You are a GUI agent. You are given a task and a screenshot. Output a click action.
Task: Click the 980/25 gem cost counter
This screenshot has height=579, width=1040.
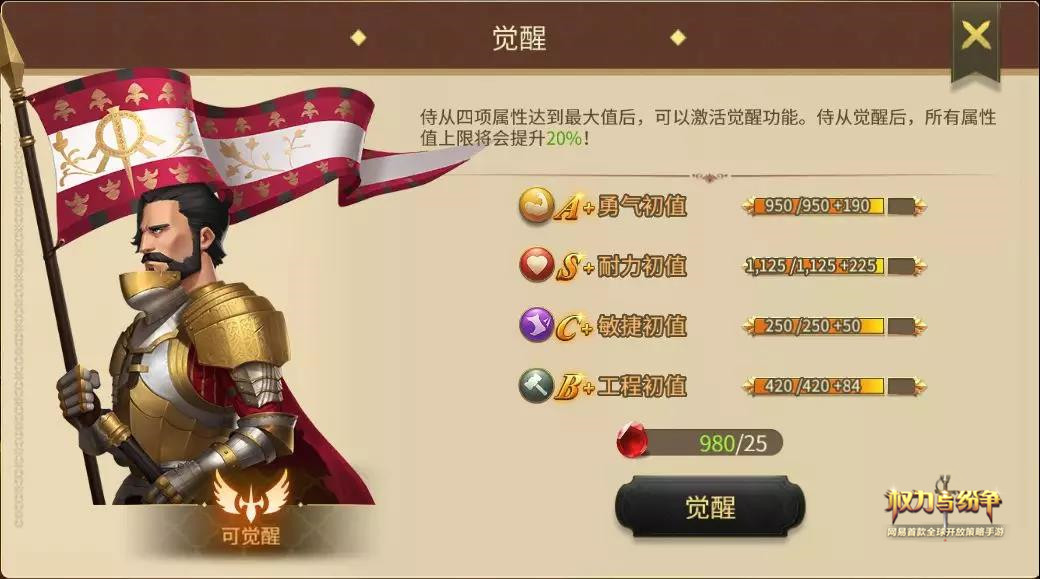(x=733, y=443)
